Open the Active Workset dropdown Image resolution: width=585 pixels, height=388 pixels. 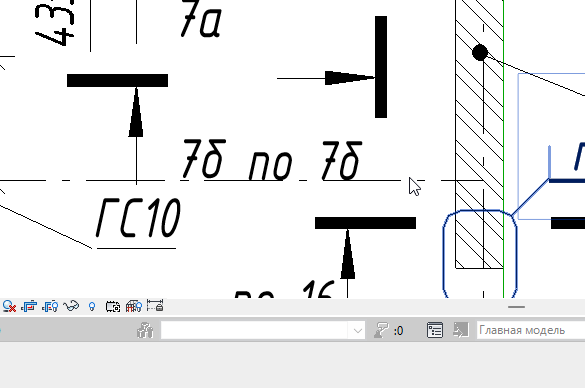pos(263,331)
